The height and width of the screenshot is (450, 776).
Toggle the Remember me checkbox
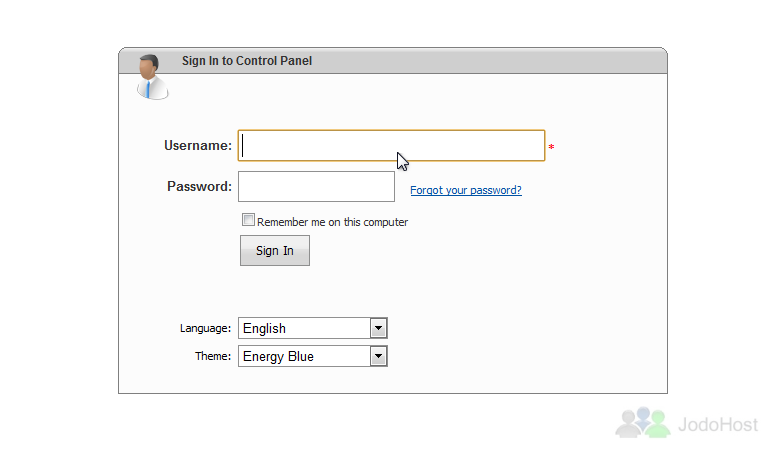248,220
